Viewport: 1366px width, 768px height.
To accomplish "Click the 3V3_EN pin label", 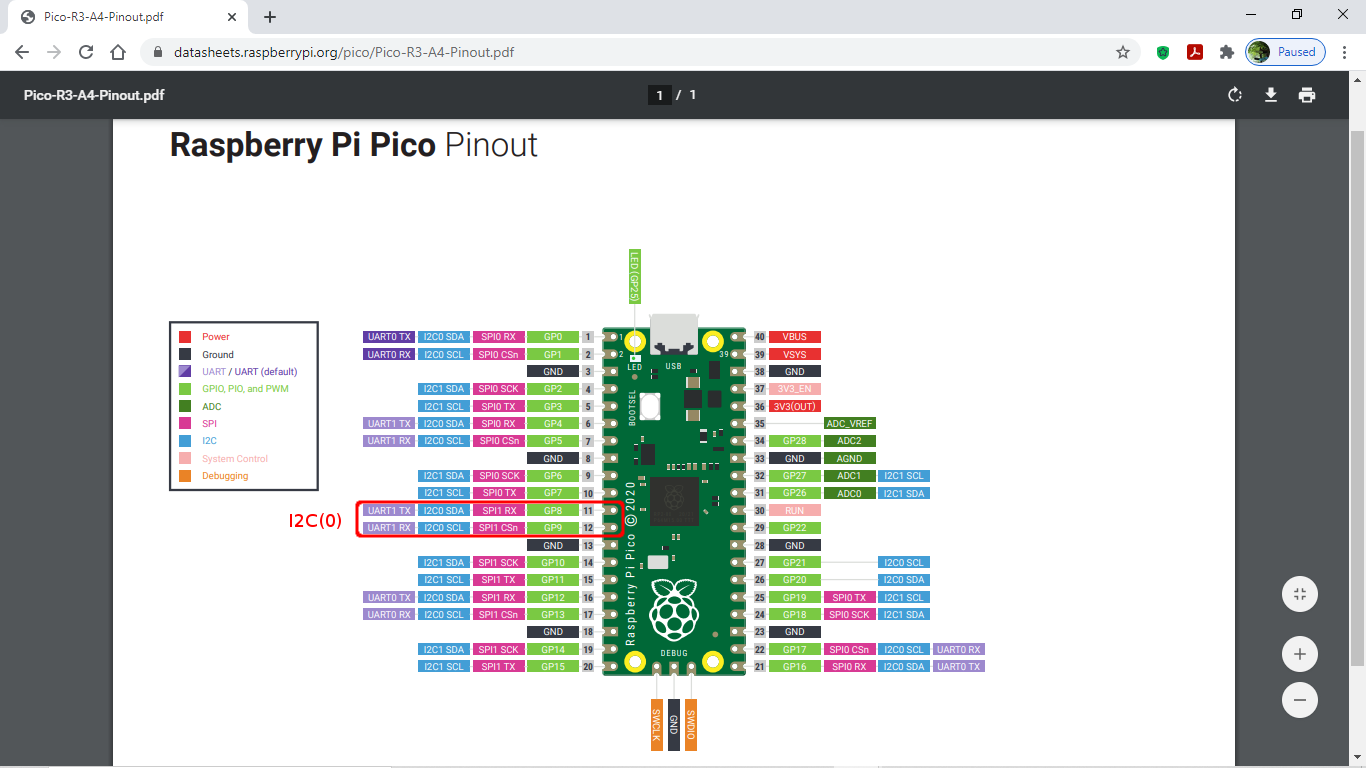I will click(x=795, y=389).
